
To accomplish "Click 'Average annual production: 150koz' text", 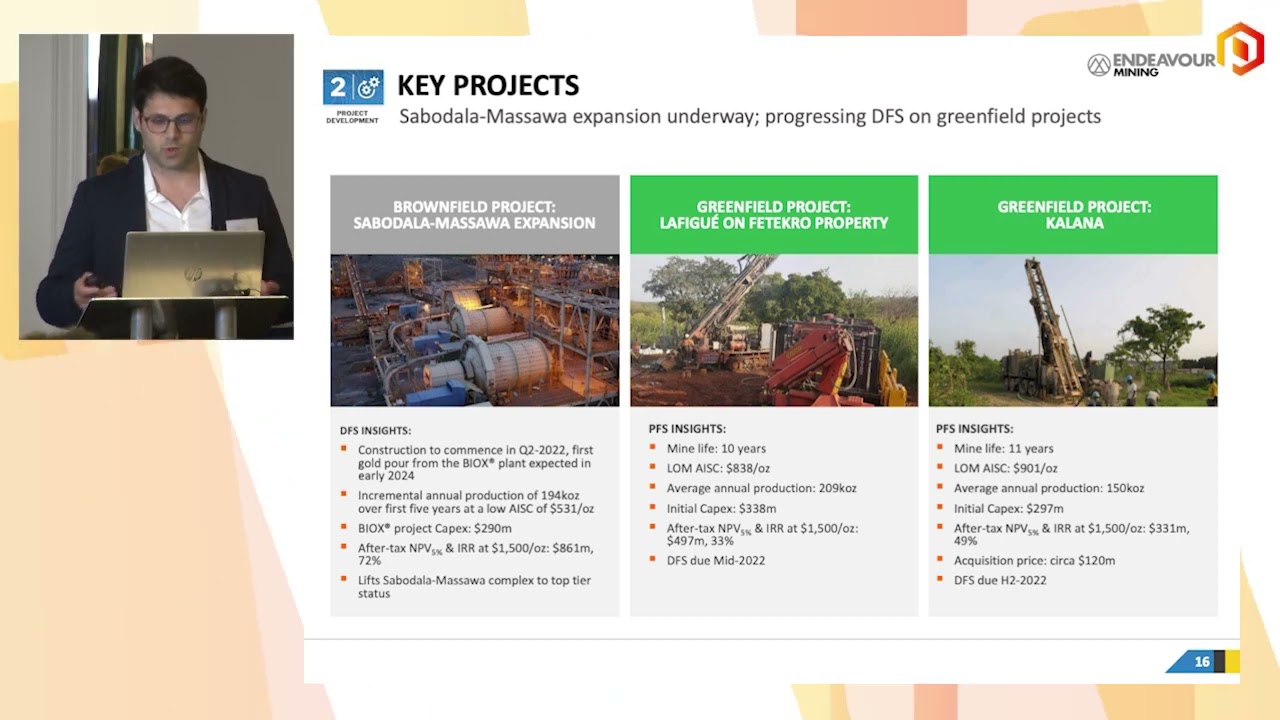I will click(x=1049, y=488).
